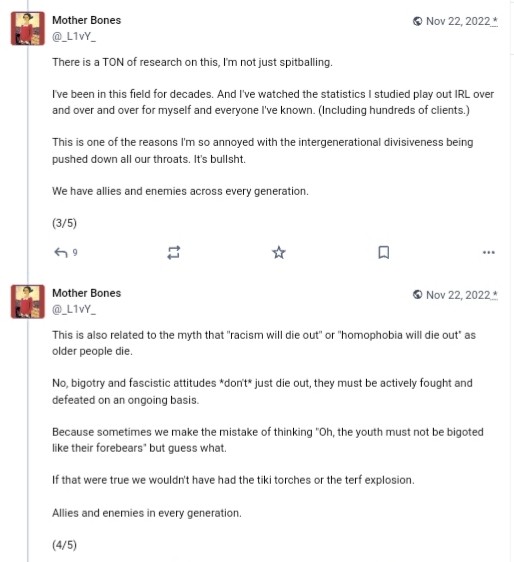Open Nov 22, 2022 timestamp of first post
Screen dimensions: 514x562
point(458,22)
